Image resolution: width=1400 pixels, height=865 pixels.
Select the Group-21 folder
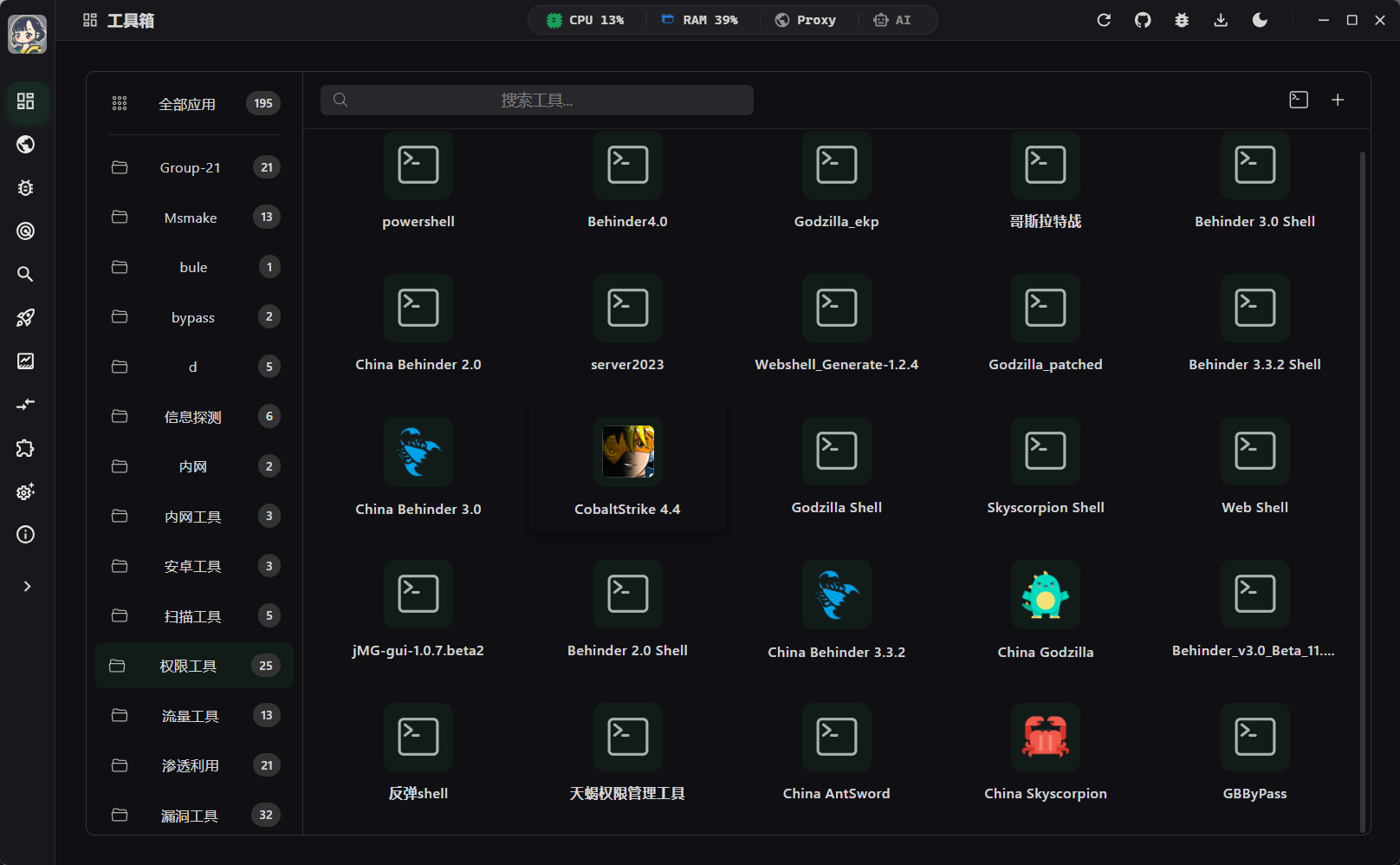pos(194,167)
